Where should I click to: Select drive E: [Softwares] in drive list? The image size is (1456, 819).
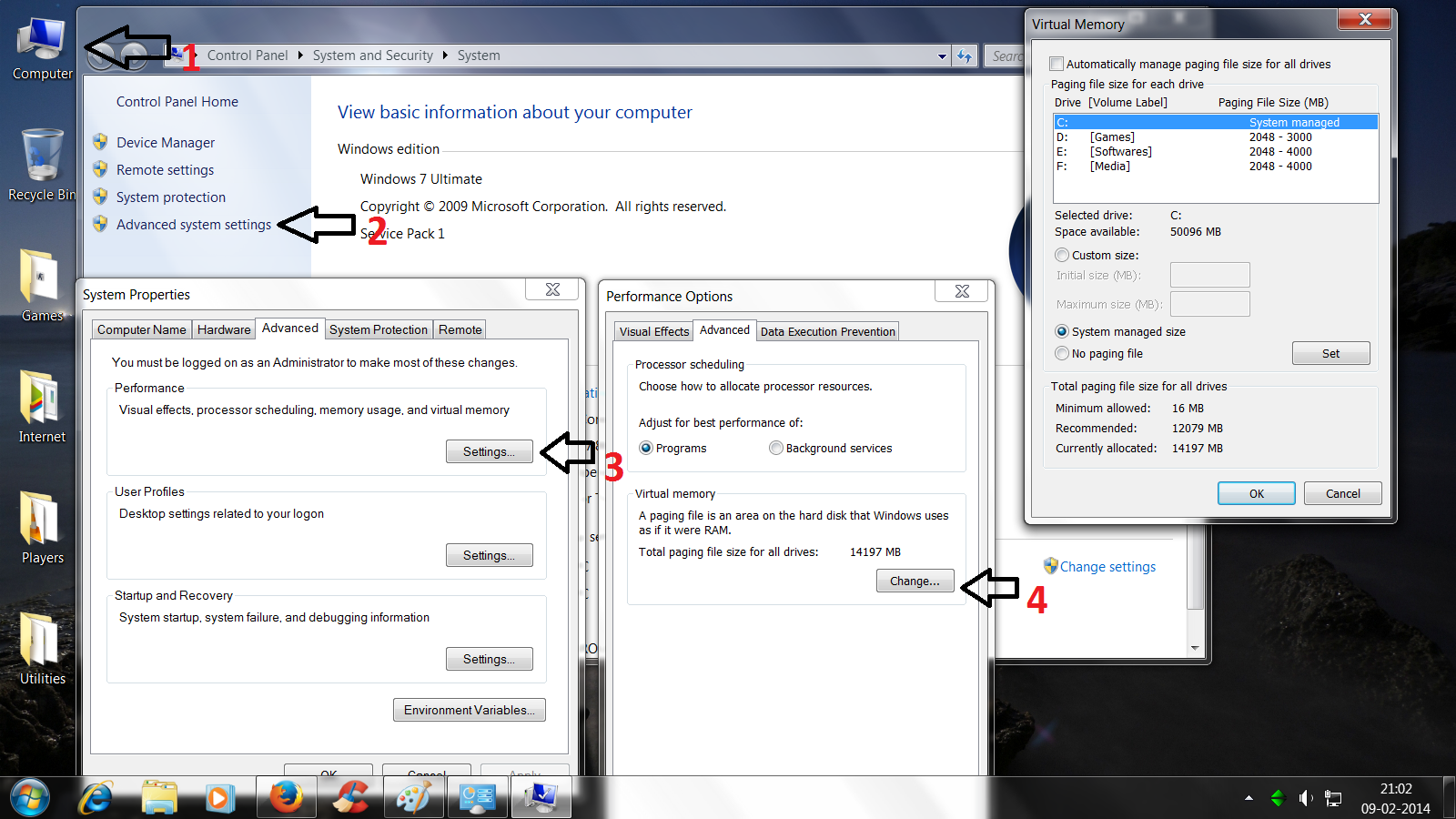pos(1216,151)
